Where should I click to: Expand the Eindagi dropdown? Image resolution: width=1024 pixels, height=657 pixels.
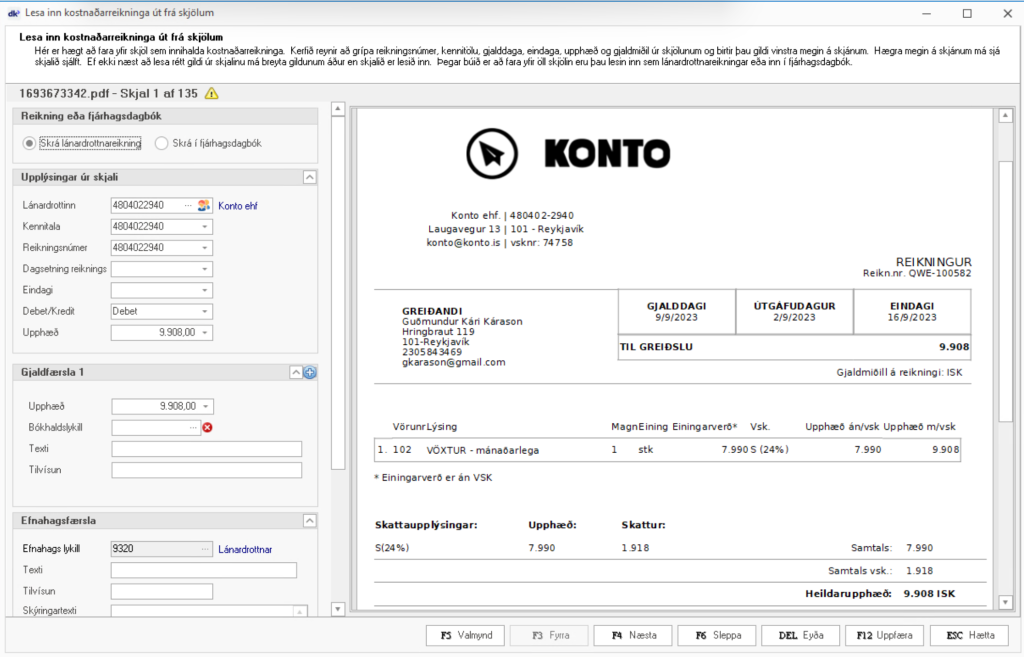(205, 290)
